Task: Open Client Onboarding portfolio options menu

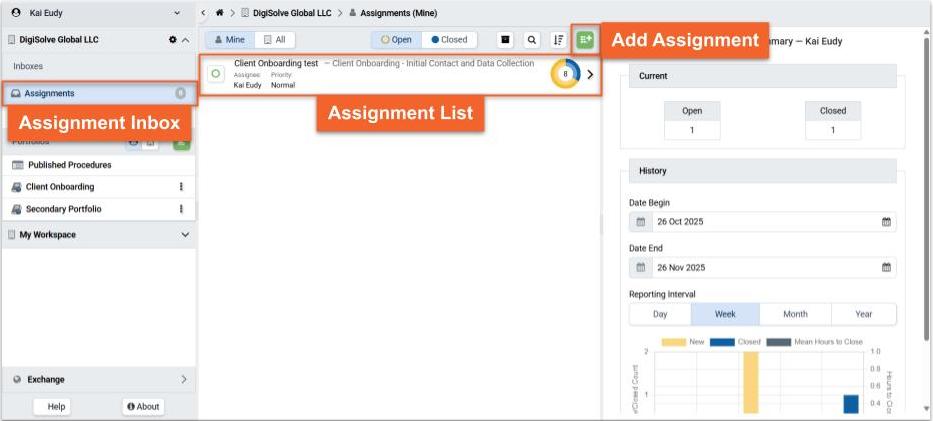Action: coord(181,187)
